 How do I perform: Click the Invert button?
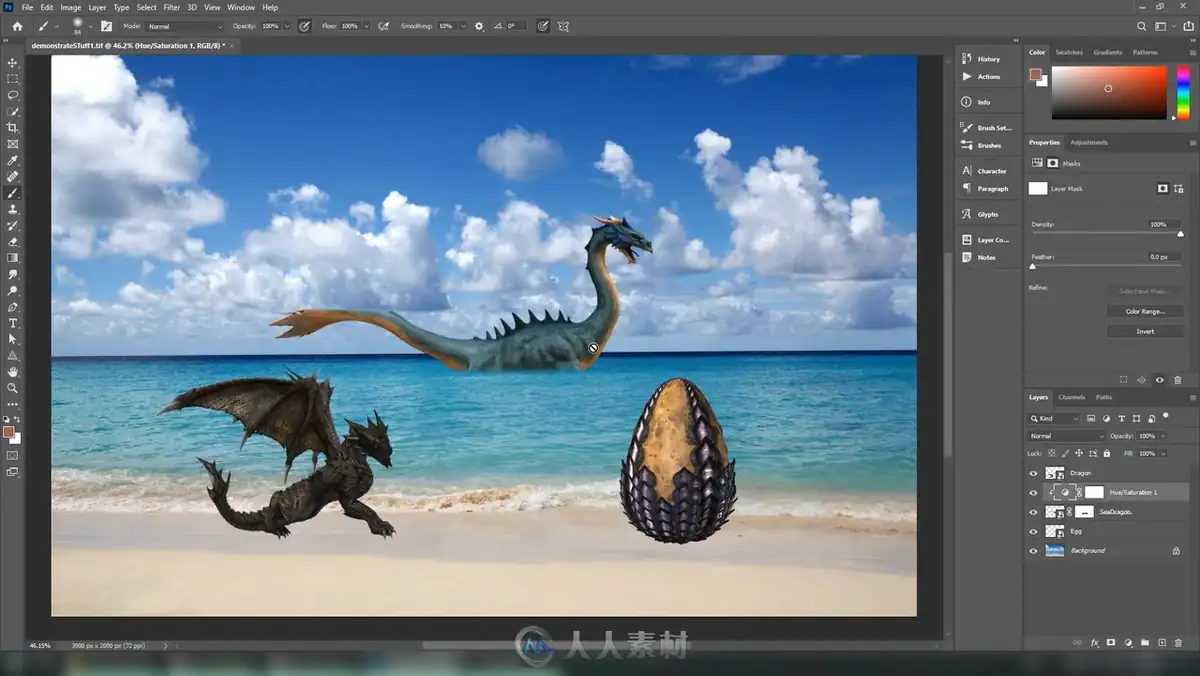pyautogui.click(x=1145, y=331)
